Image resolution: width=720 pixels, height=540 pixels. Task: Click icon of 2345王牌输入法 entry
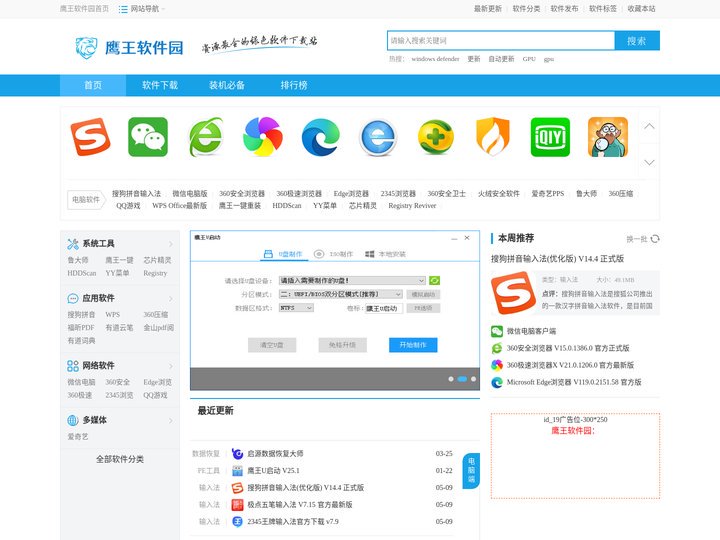click(237, 522)
